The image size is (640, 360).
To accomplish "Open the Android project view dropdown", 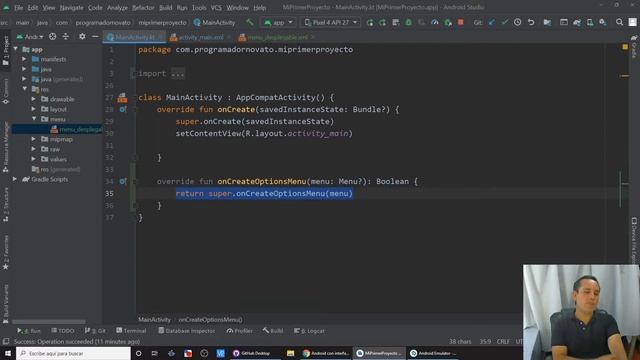I will pyautogui.click(x=30, y=37).
